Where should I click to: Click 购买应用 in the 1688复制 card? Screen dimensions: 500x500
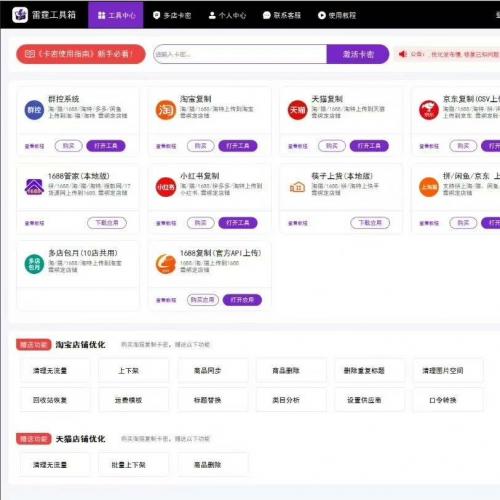tap(203, 300)
